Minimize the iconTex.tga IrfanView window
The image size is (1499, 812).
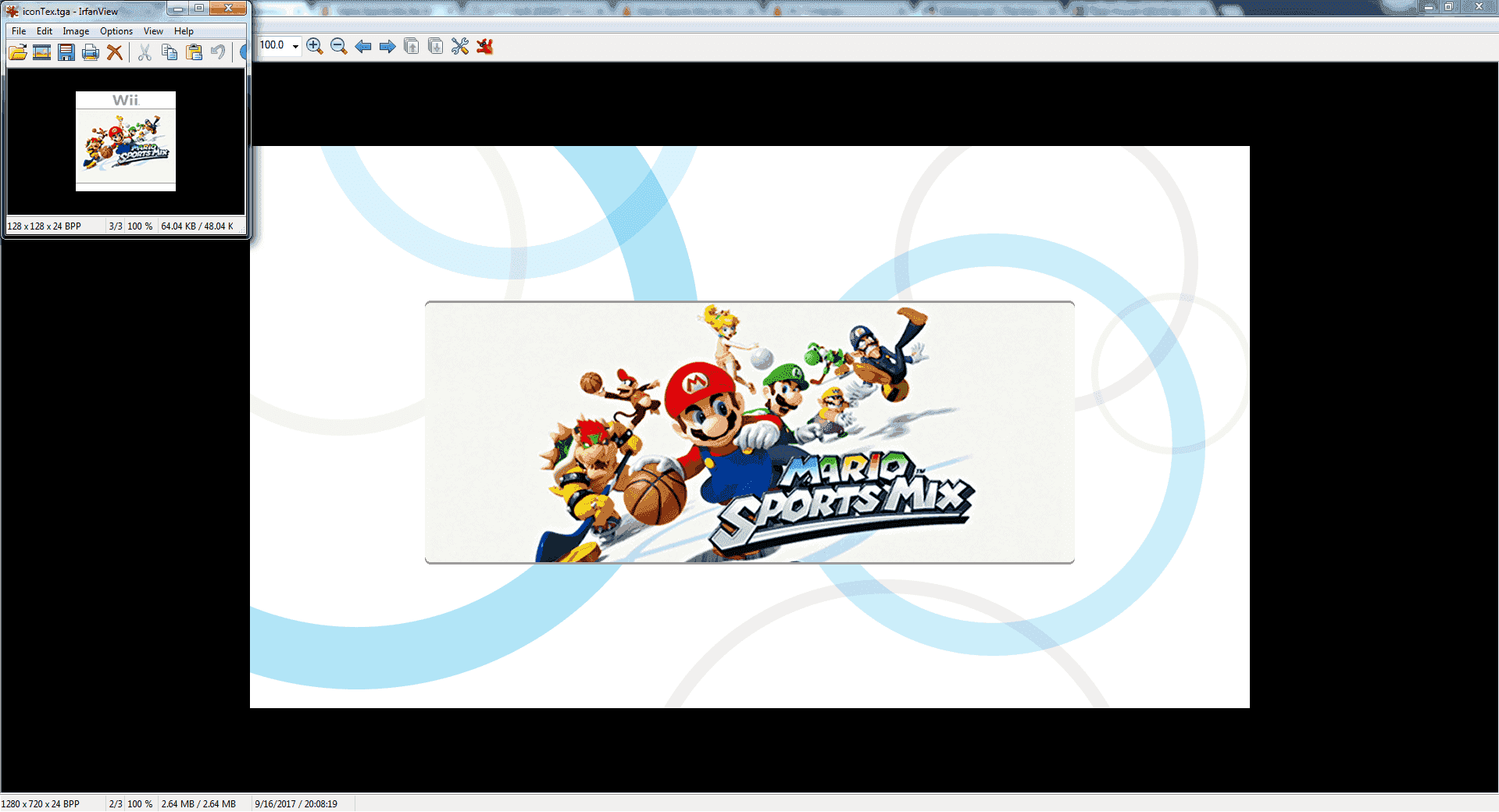click(x=178, y=9)
